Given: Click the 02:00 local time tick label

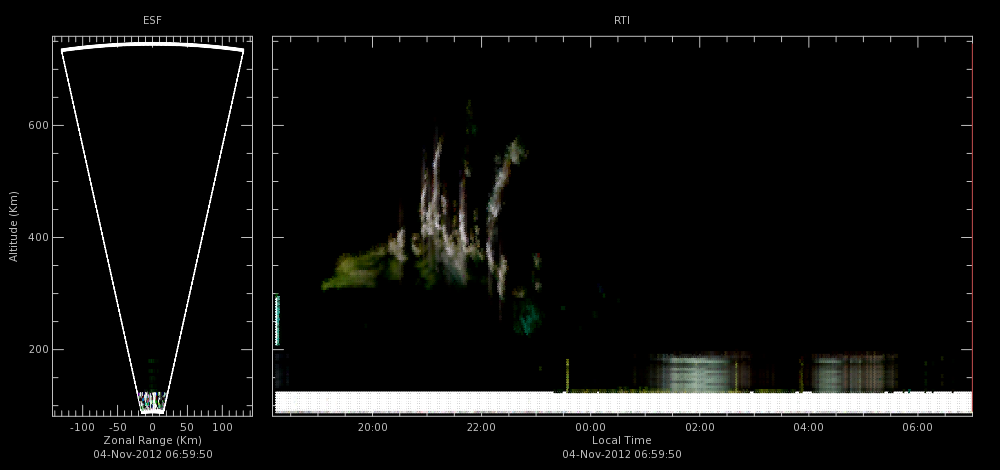Looking at the screenshot, I should point(700,427).
